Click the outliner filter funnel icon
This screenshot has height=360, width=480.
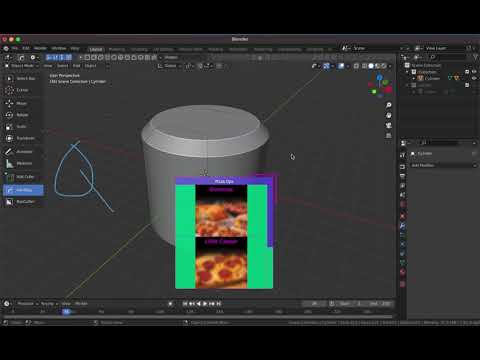tap(476, 57)
